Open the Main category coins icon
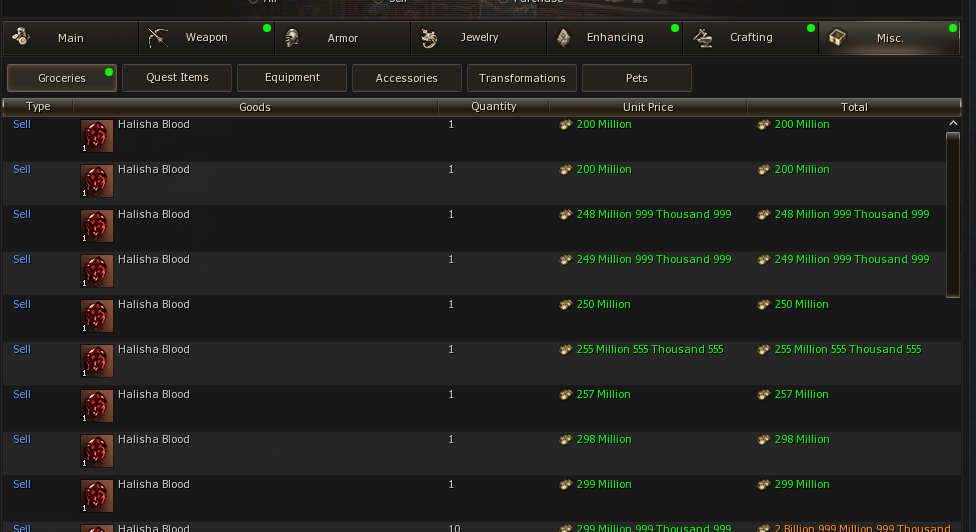This screenshot has width=976, height=532. pos(21,37)
